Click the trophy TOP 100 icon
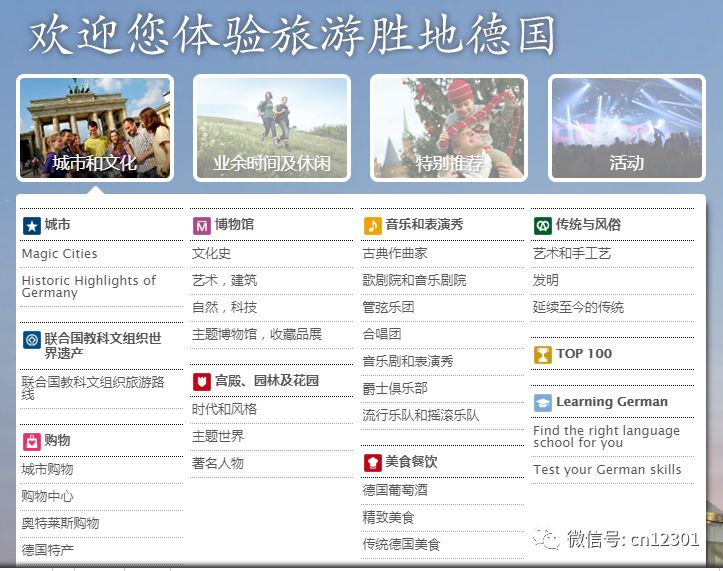Image resolution: width=723 pixels, height=571 pixels. (543, 355)
